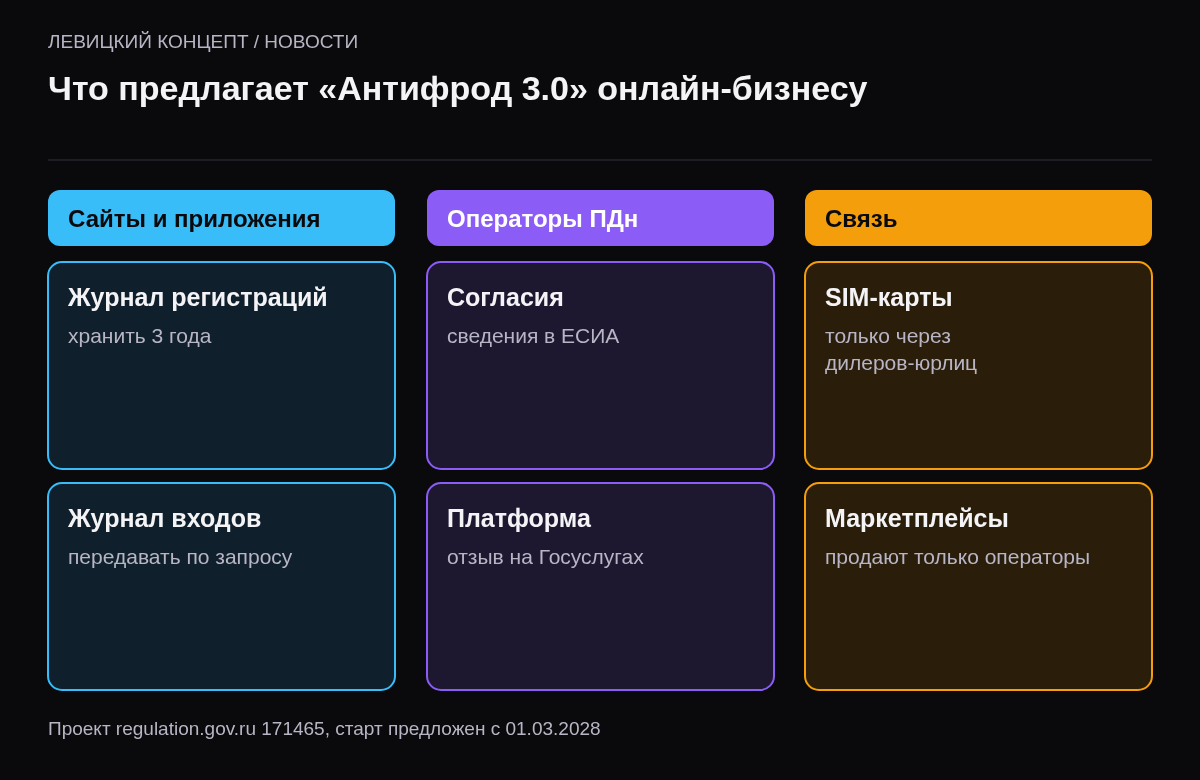The width and height of the screenshot is (1200, 780).
Task: Open the 'Журнал регистраций' card
Action: click(x=221, y=365)
